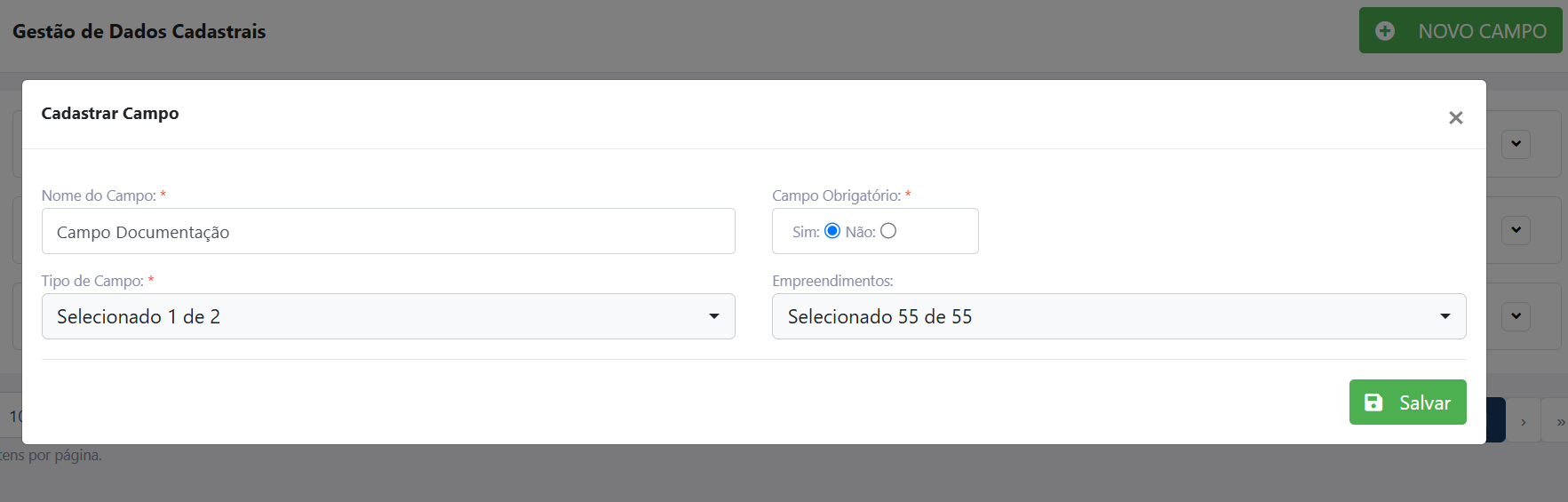The height and width of the screenshot is (502, 1568).
Task: Click the Não label text
Action: 860,232
